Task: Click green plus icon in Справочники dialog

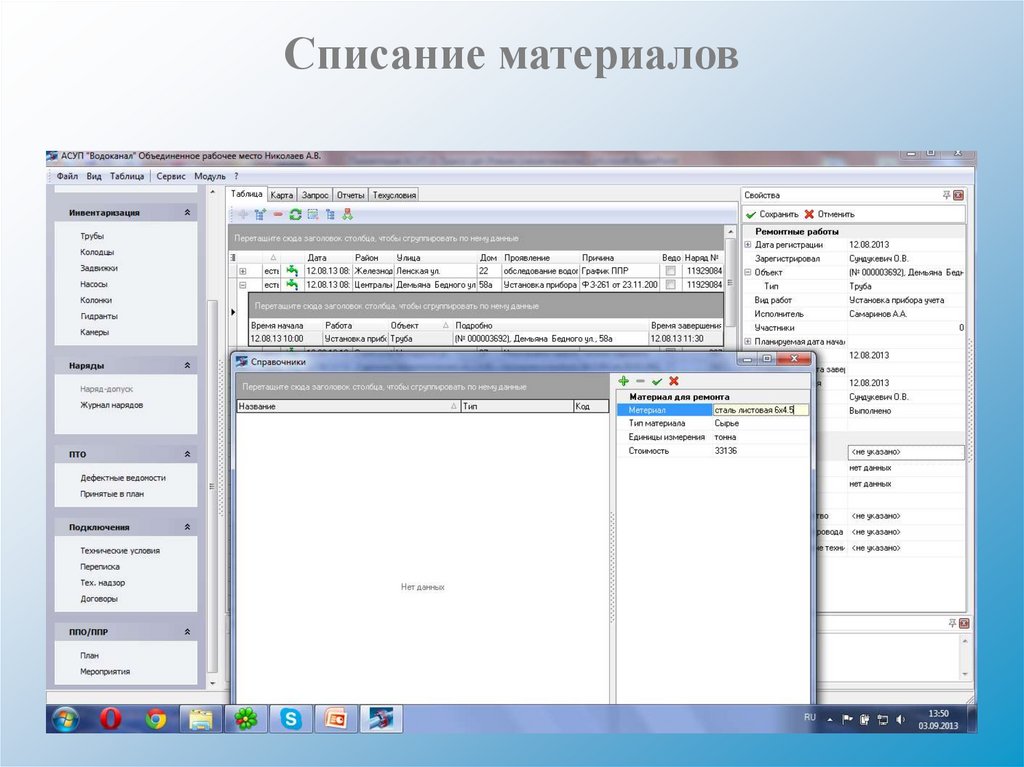Action: click(x=623, y=381)
